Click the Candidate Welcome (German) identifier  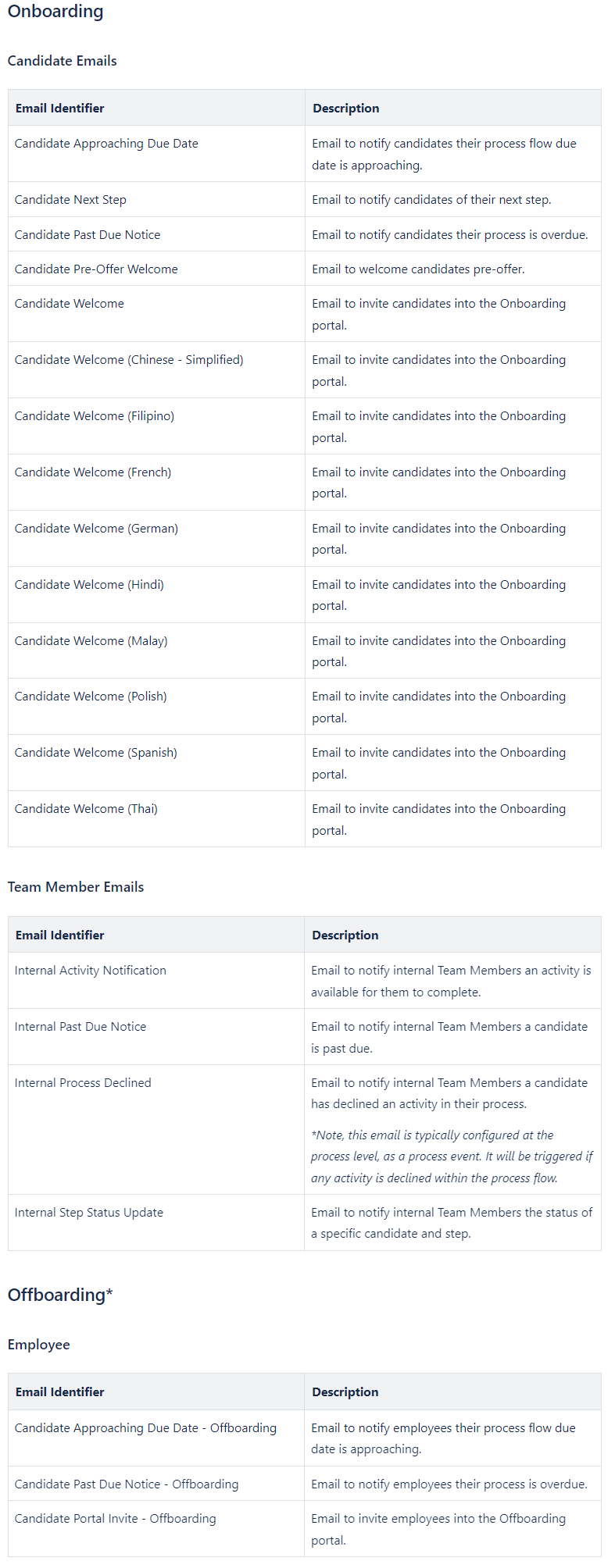coord(96,529)
